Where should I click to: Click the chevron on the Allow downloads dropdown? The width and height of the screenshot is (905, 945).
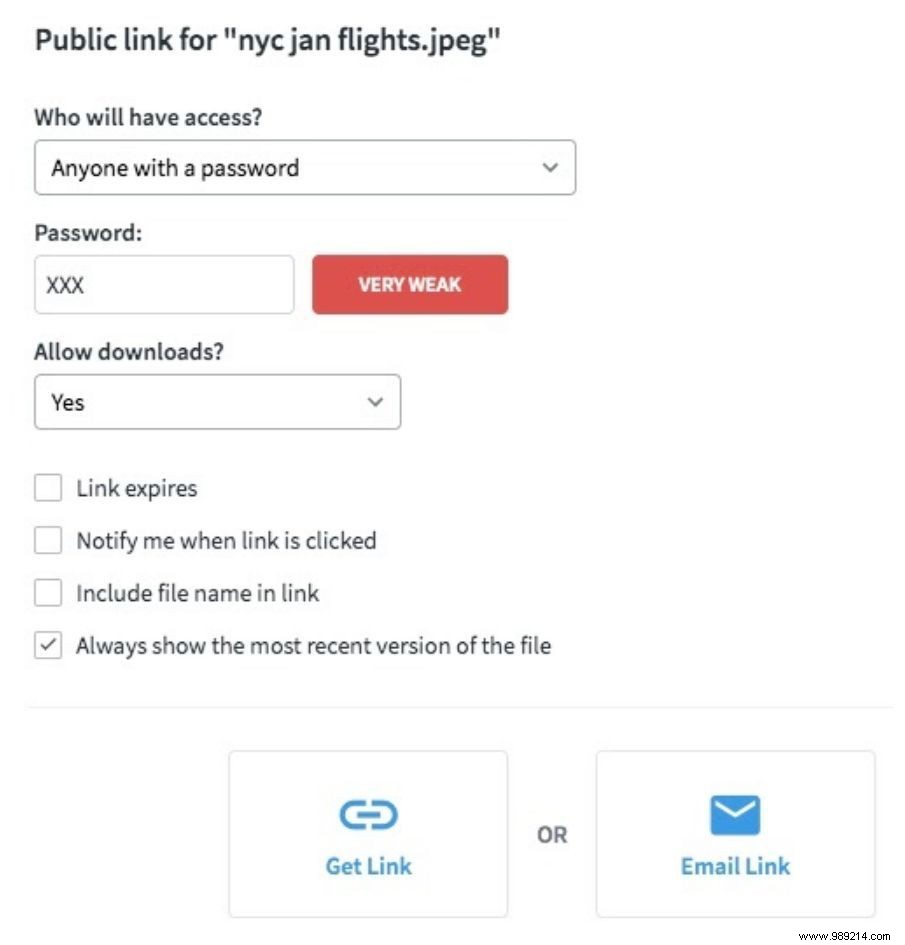click(x=374, y=401)
